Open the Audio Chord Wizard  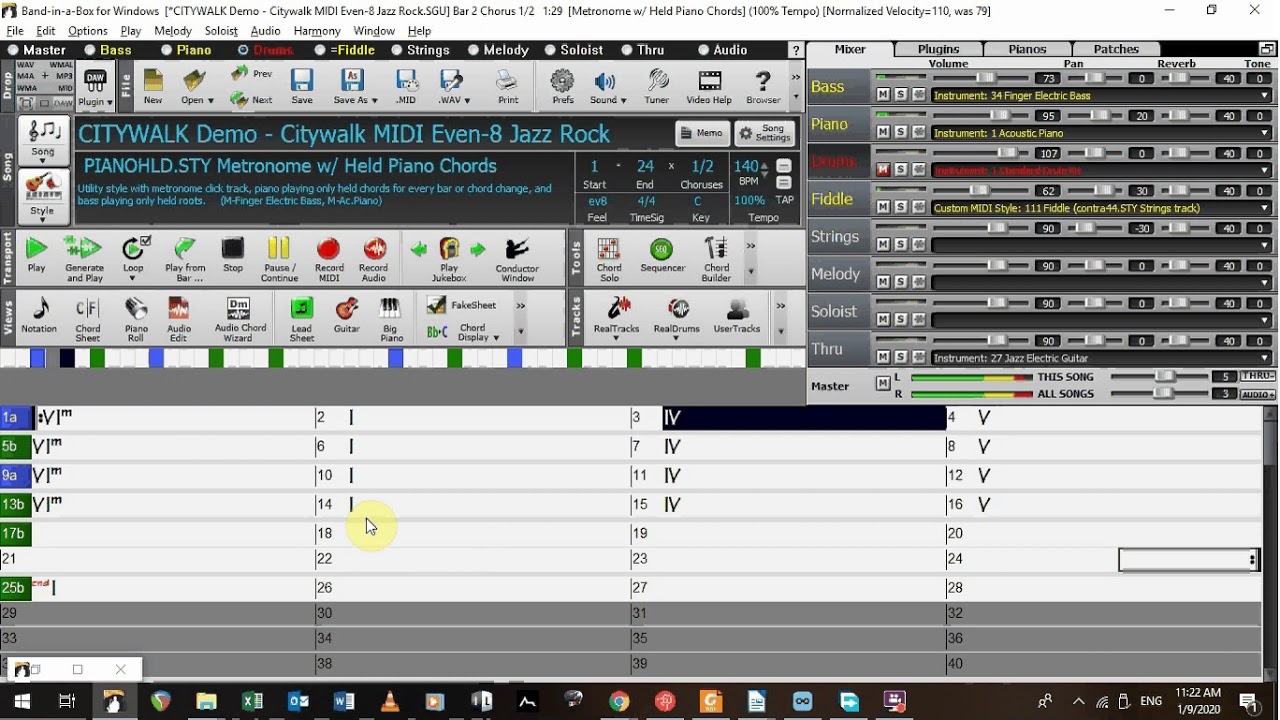(x=240, y=319)
